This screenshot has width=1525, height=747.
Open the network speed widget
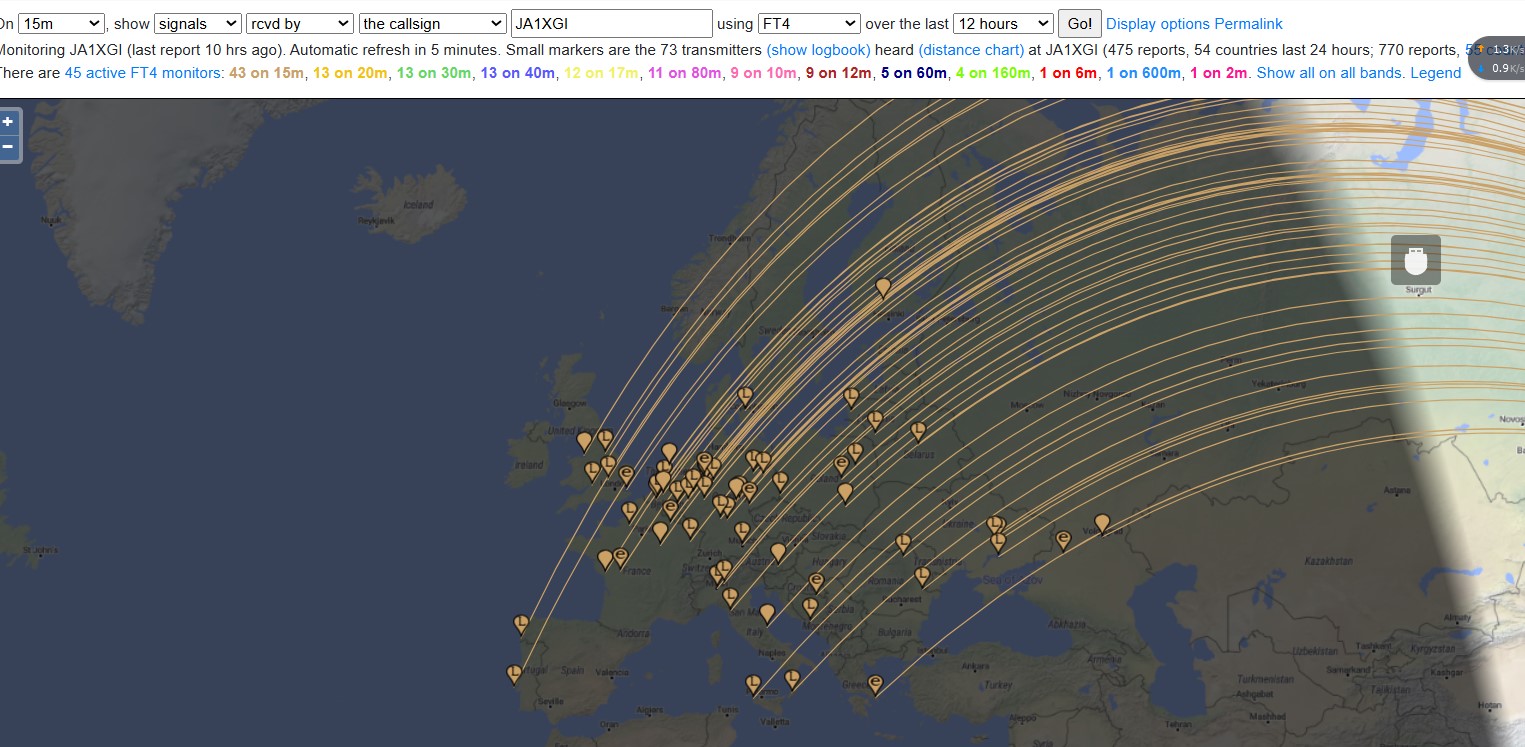click(1498, 58)
